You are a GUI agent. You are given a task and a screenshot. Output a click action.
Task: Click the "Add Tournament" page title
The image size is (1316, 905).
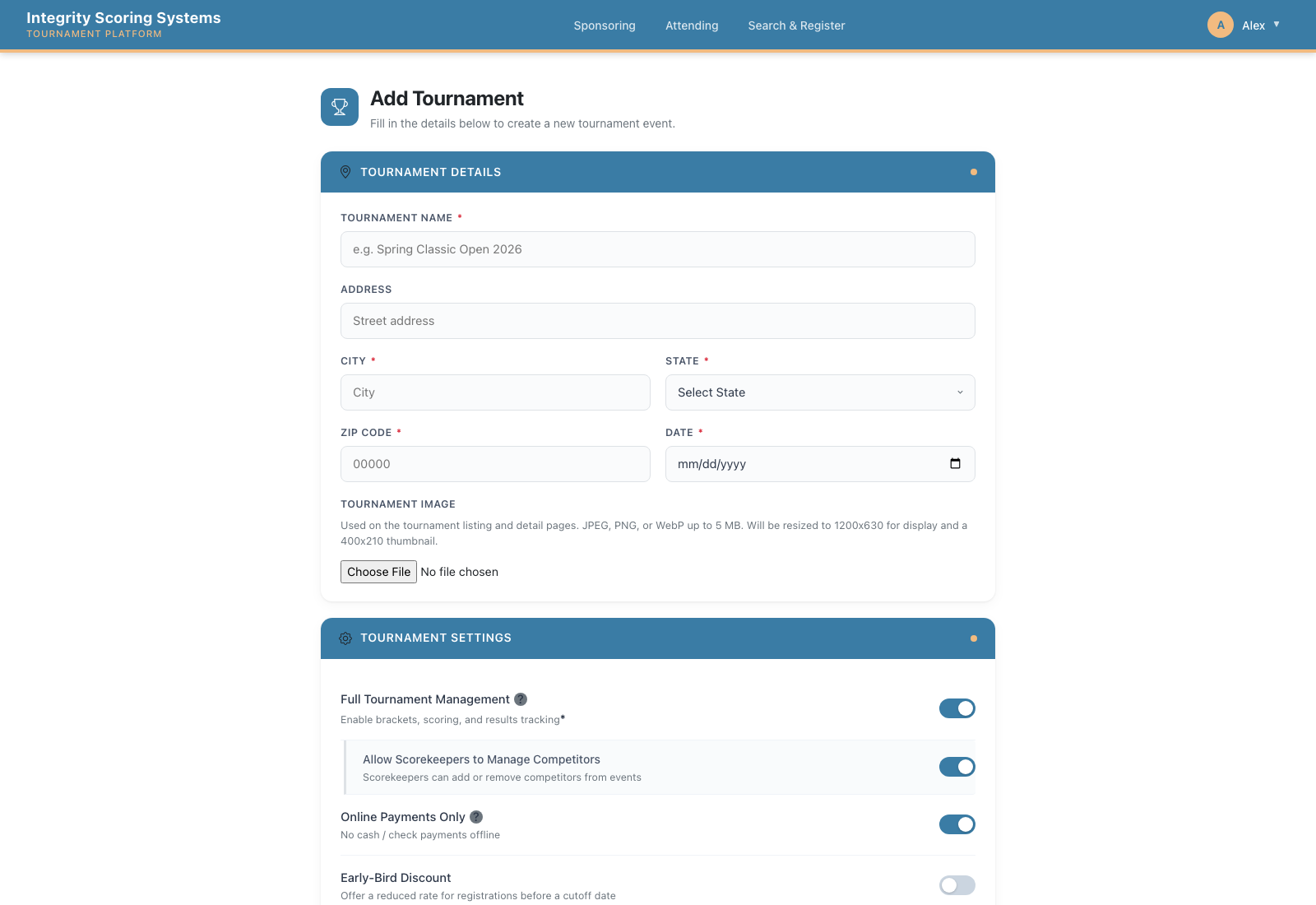447,99
